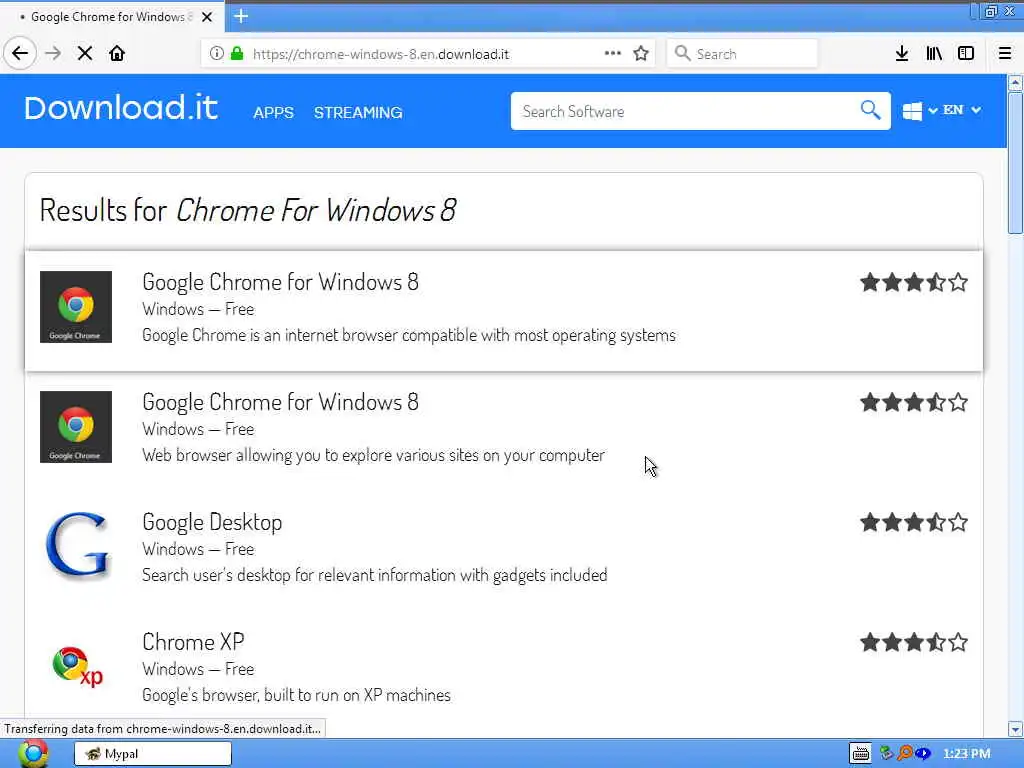Click the Download.it site logo

click(x=121, y=108)
